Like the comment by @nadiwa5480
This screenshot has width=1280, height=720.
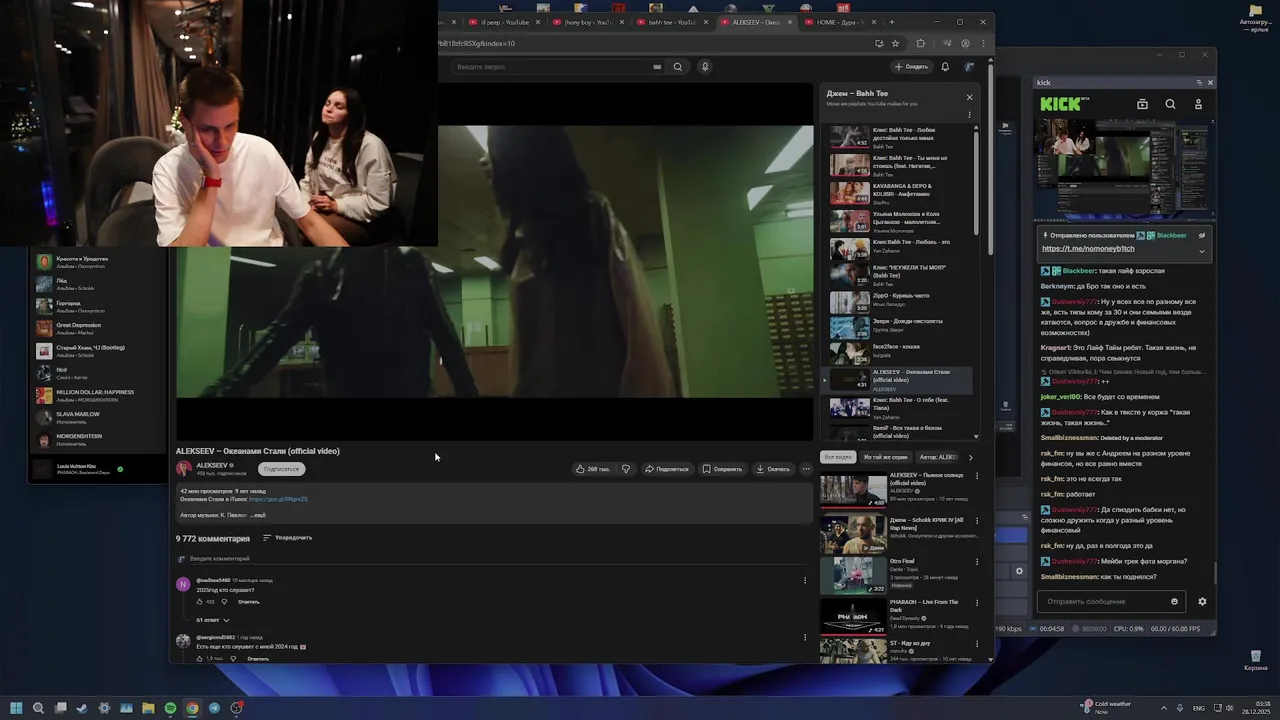click(199, 602)
